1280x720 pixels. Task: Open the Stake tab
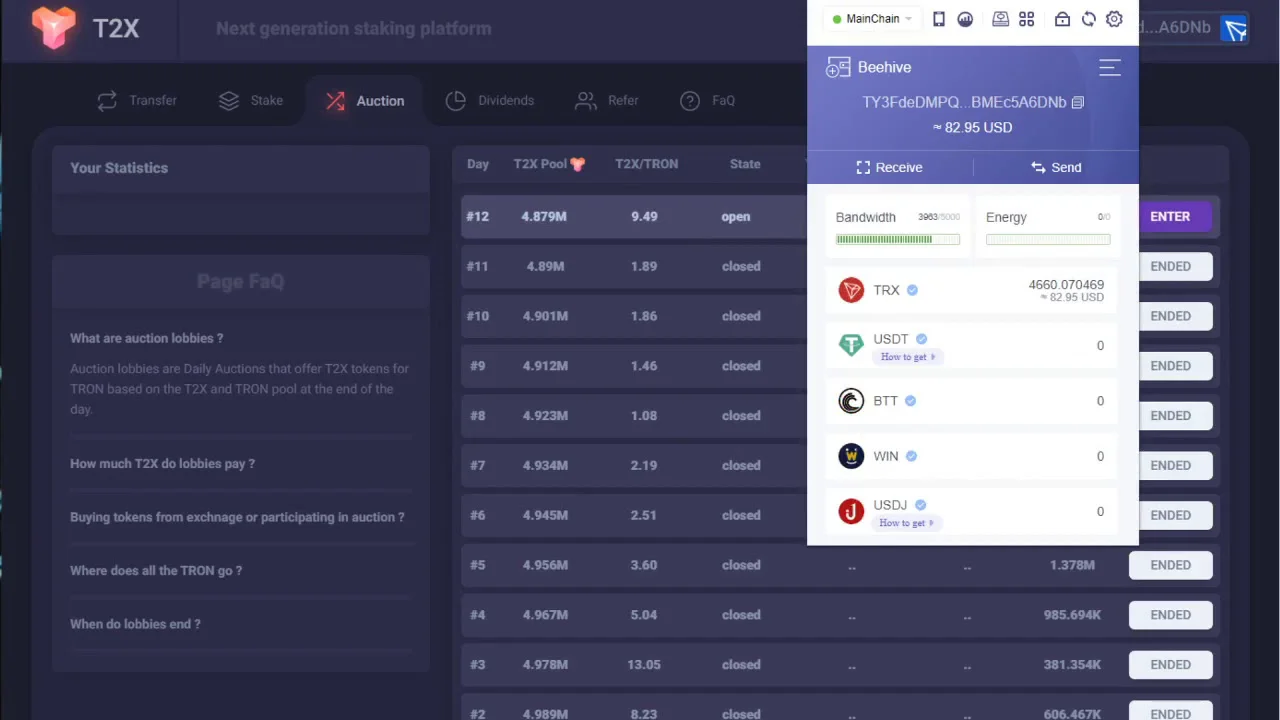[x=251, y=100]
